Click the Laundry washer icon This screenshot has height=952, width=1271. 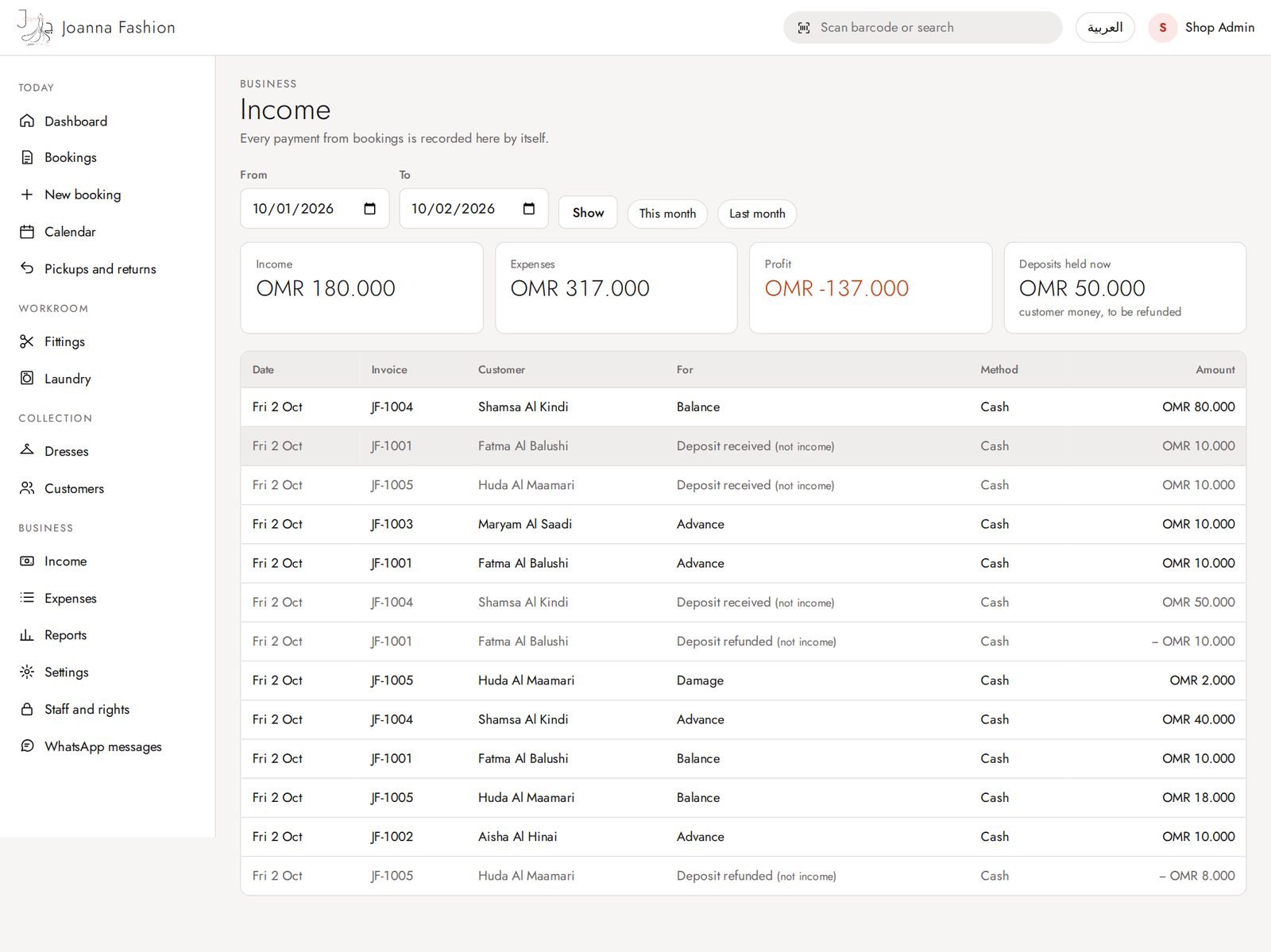pos(27,378)
